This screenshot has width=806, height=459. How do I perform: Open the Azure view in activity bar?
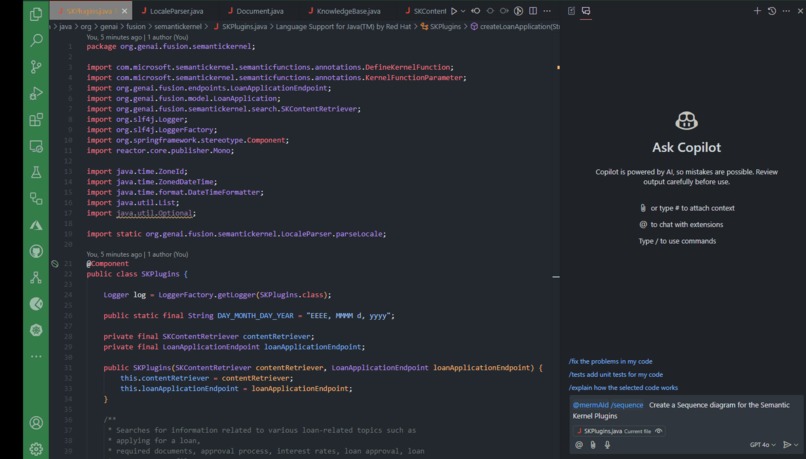pos(36,225)
